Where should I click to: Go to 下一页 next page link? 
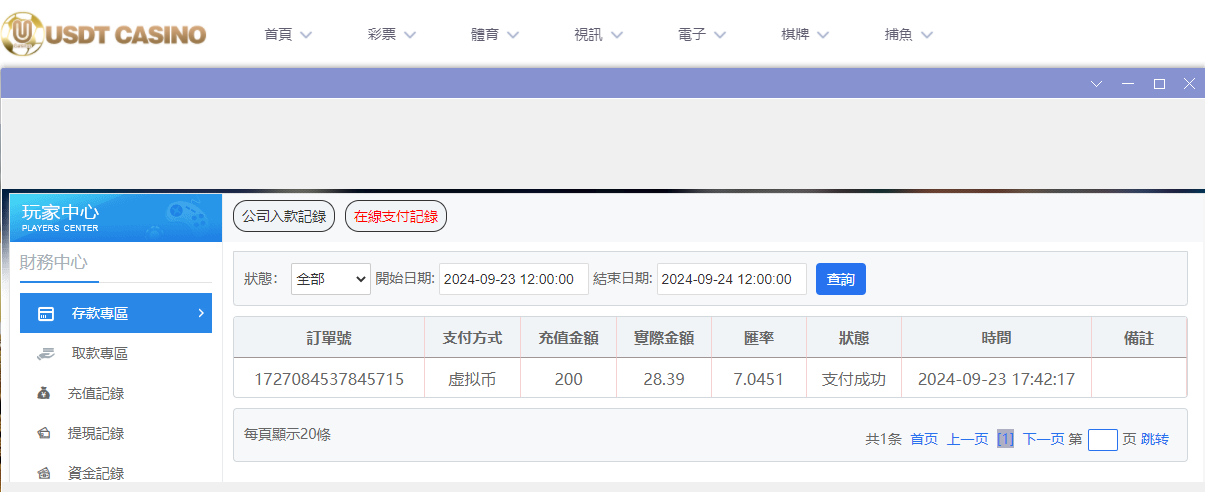[1043, 439]
